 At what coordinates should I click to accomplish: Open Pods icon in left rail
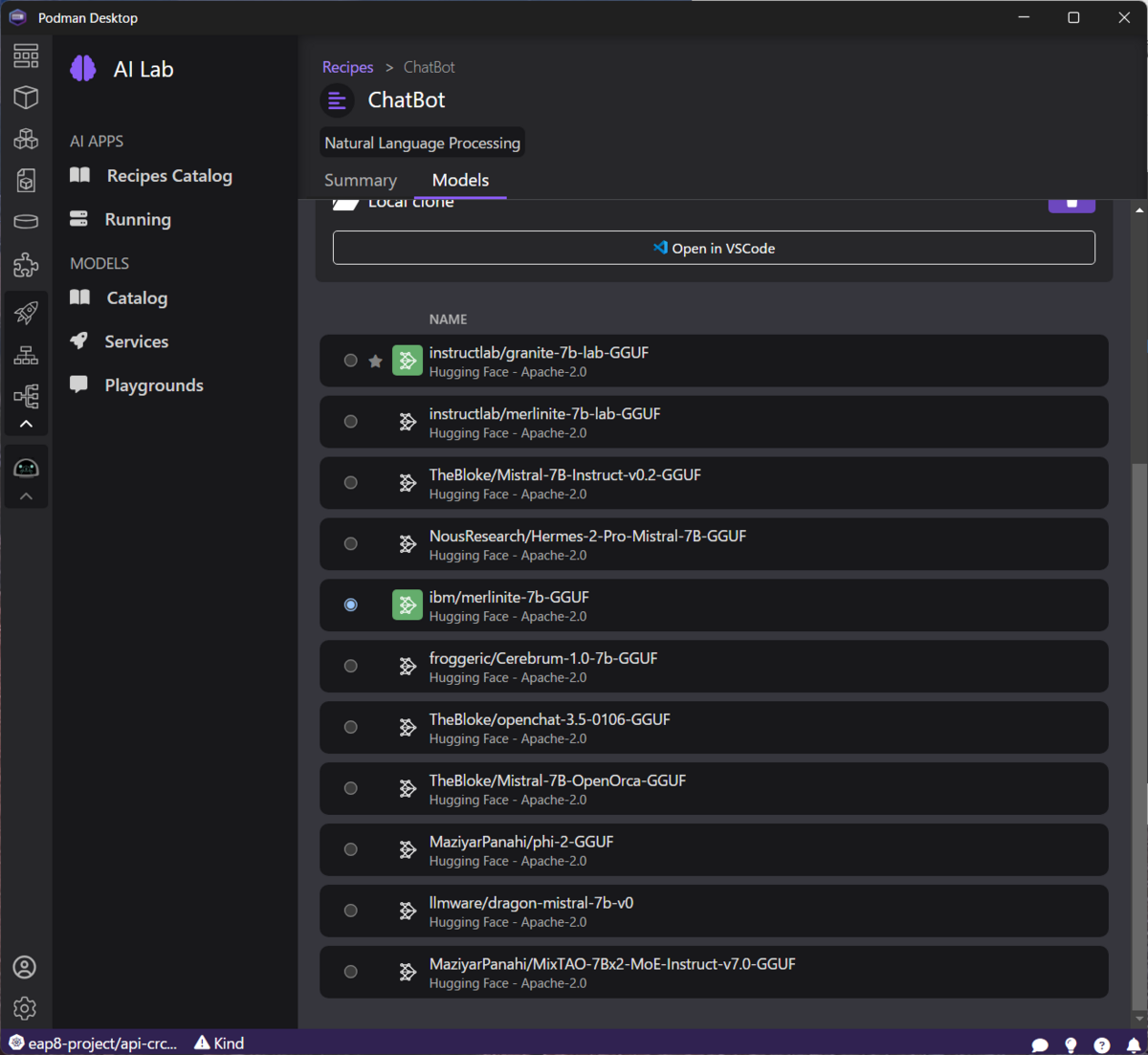[x=26, y=139]
